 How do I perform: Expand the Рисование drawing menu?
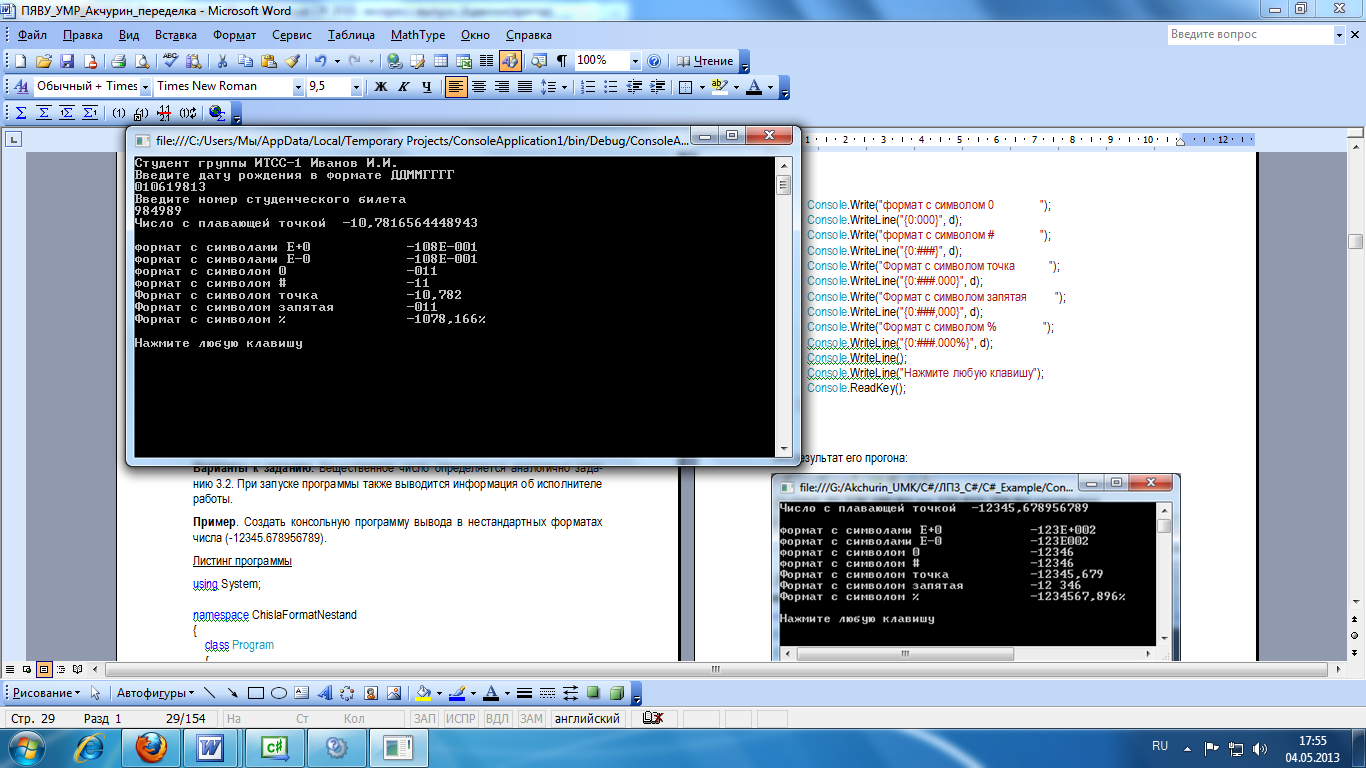[x=46, y=692]
